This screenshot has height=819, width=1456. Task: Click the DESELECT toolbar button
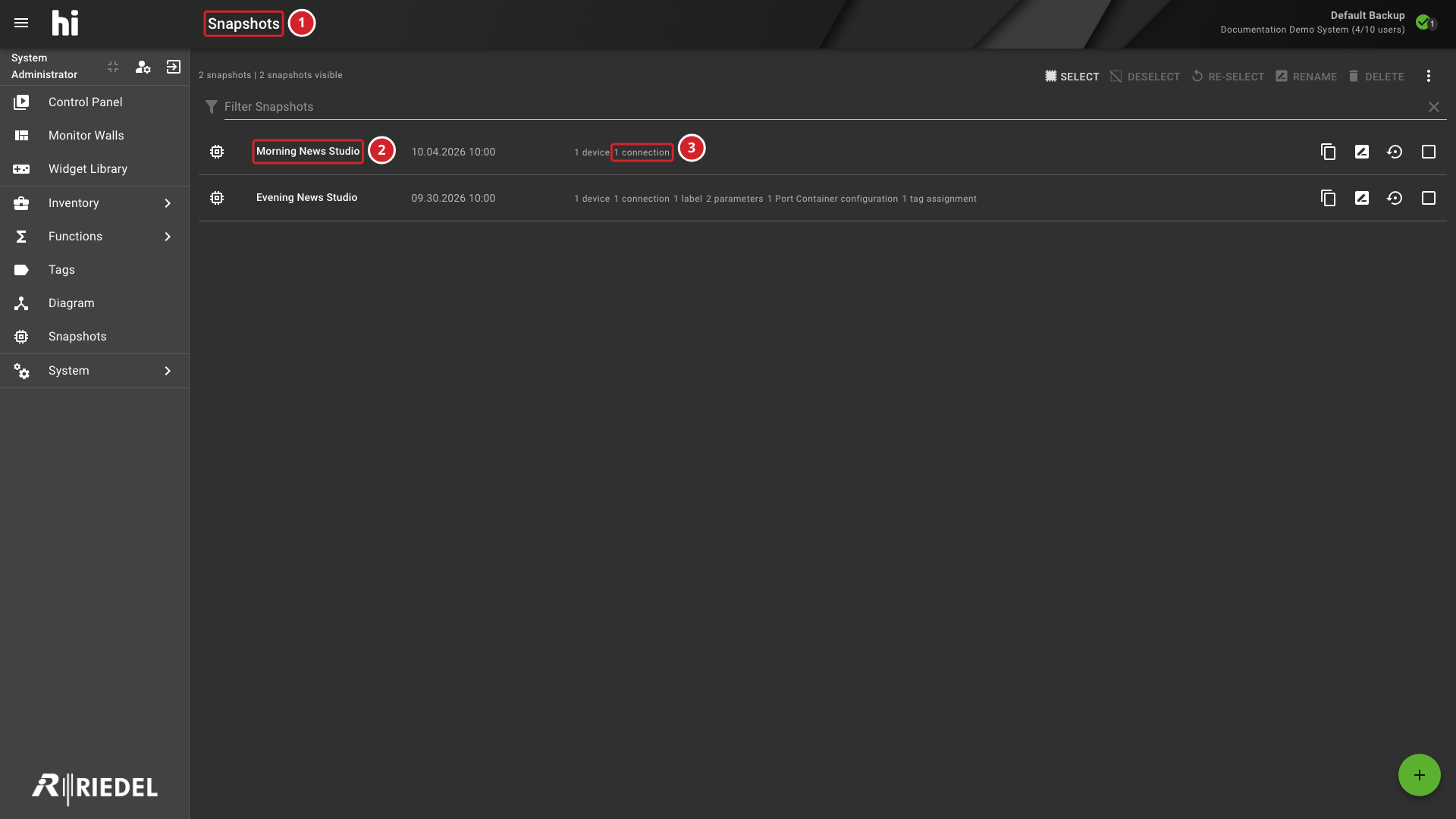[x=1144, y=76]
